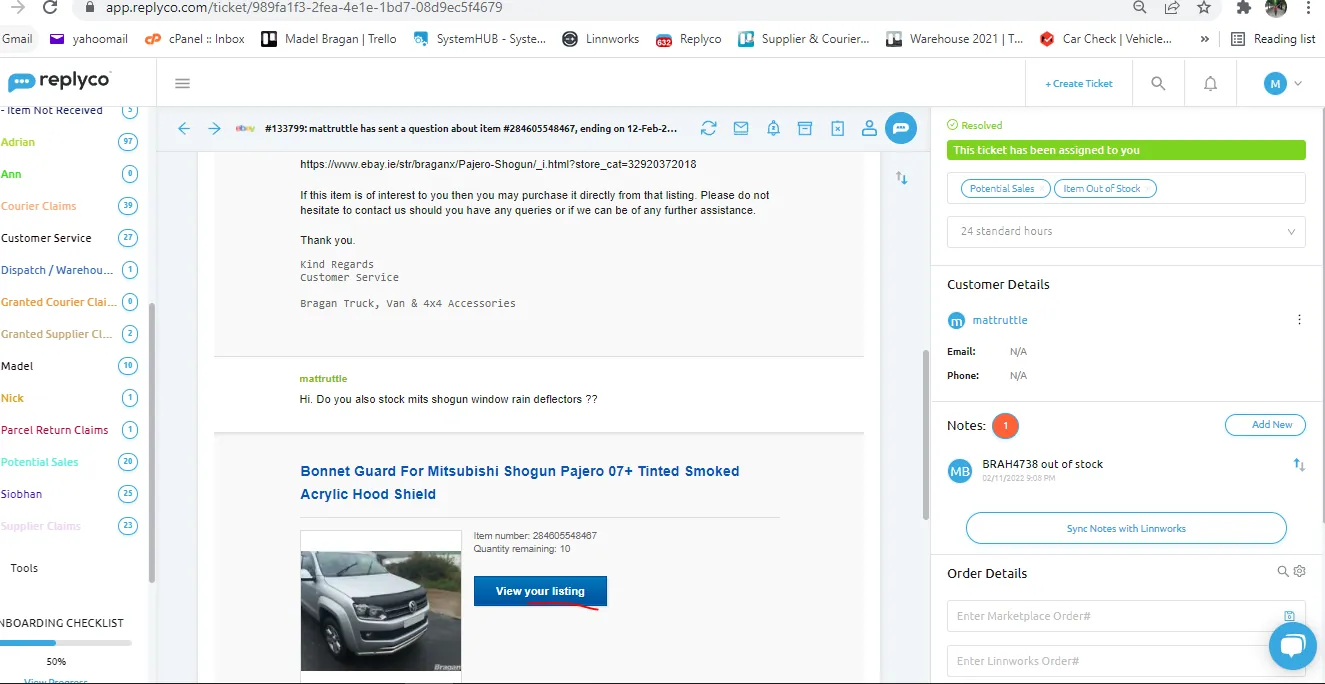Click save icon in Marketplace Order field
This screenshot has height=684, width=1325.
click(1289, 616)
